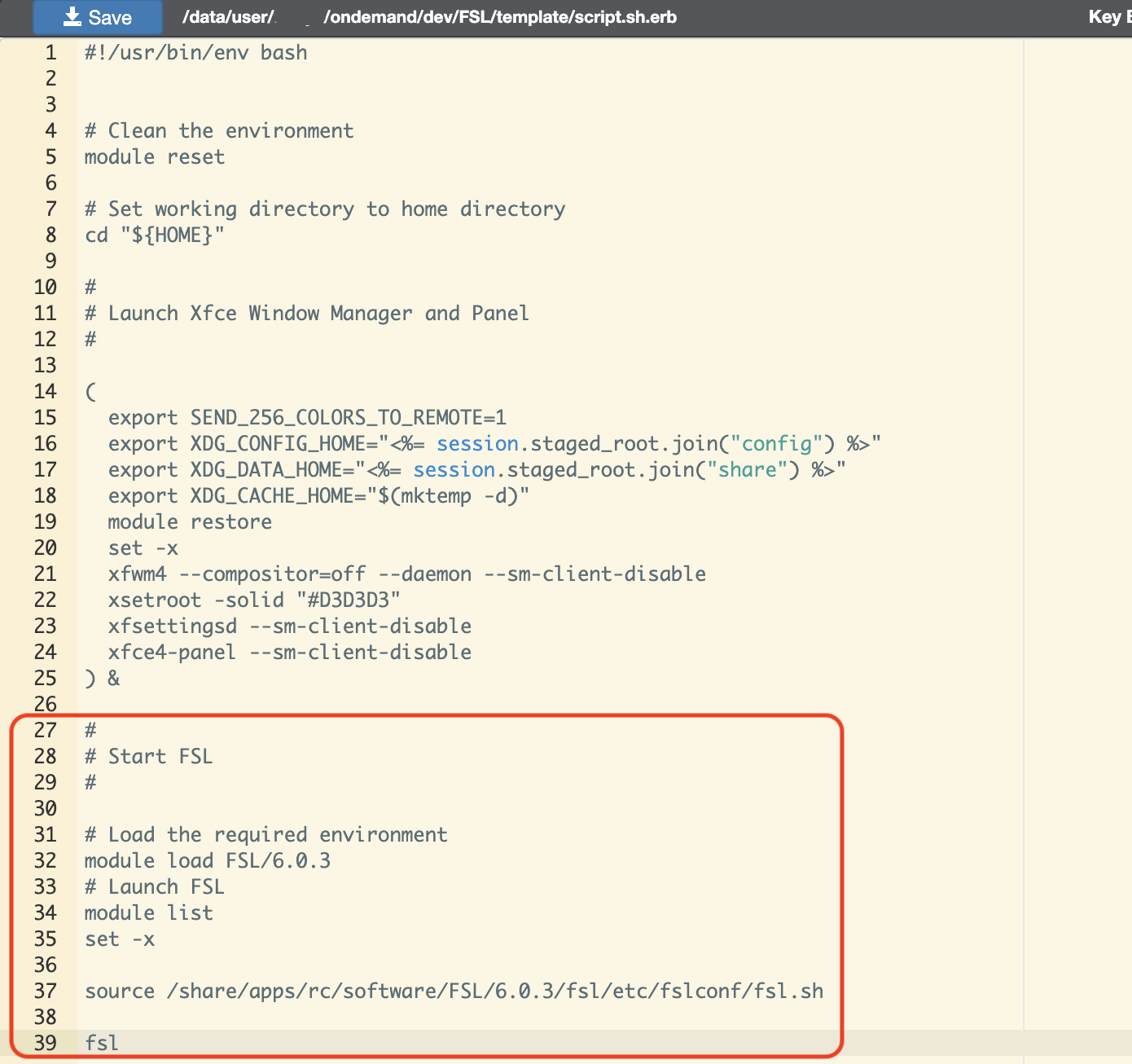Click line number 14 beside opening parenthesis

point(46,391)
